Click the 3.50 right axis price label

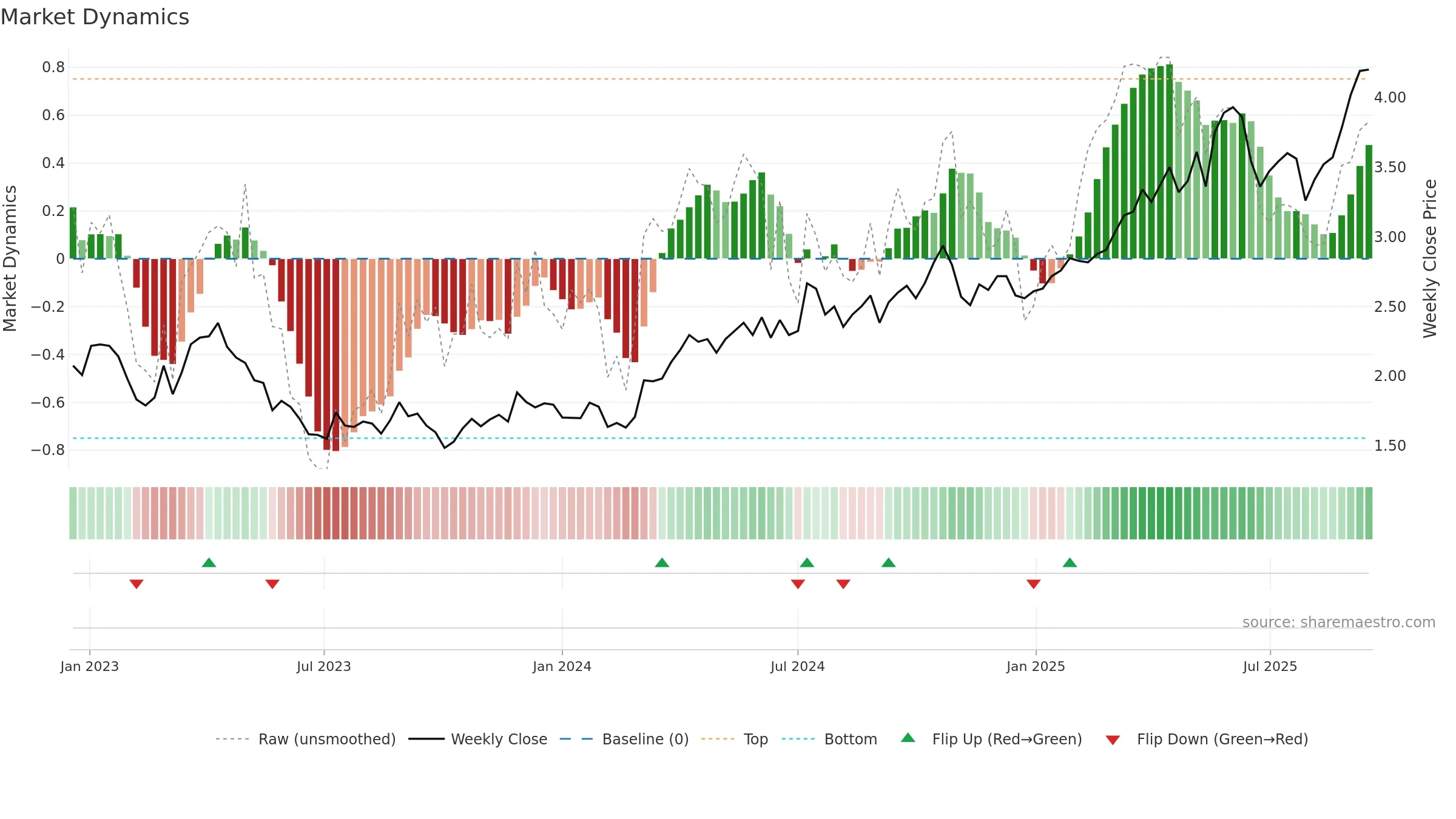(1390, 167)
